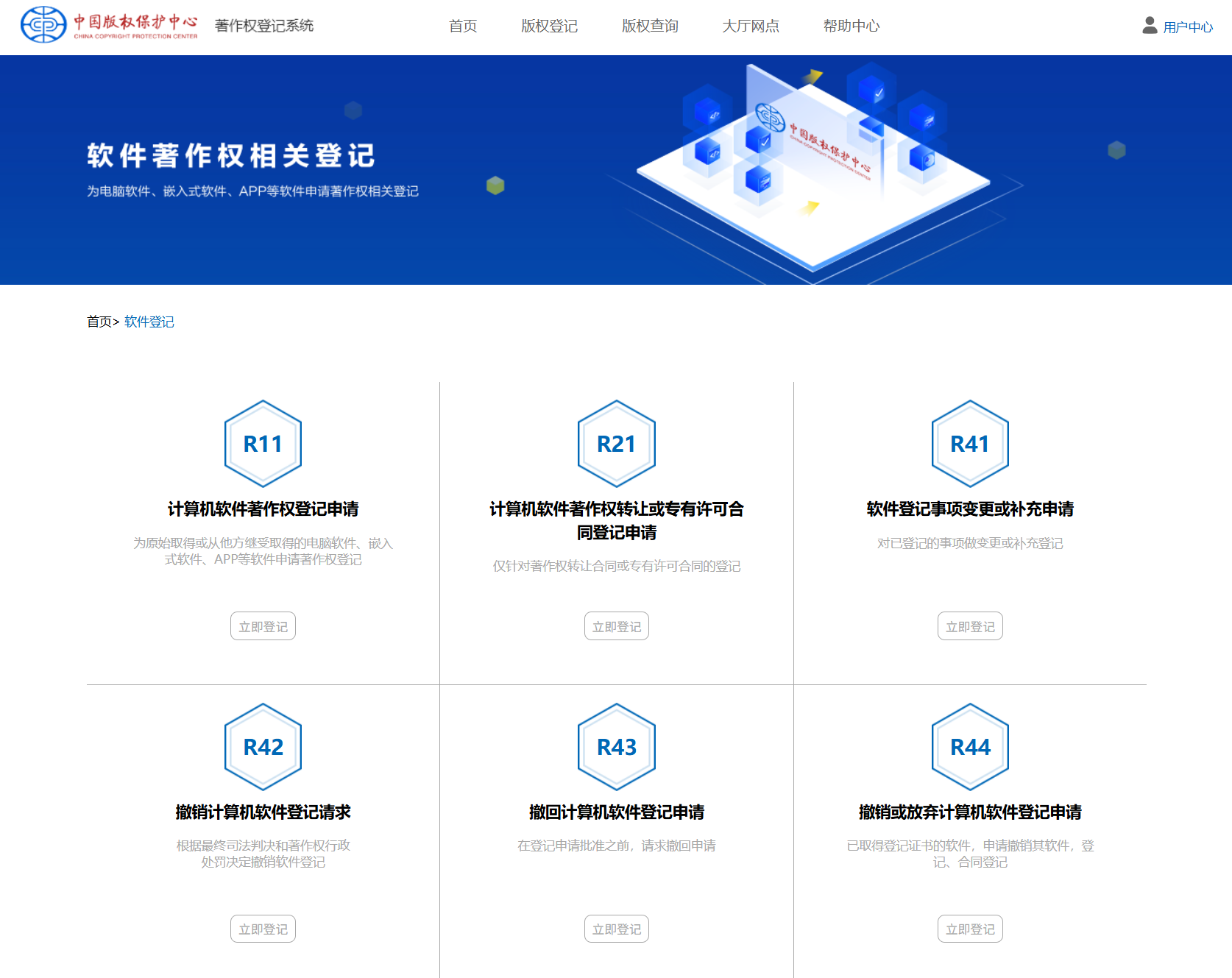1232x978 pixels.
Task: Click 立即登记 under 撤销或放弃计算机软件登记申请
Action: pos(970,929)
